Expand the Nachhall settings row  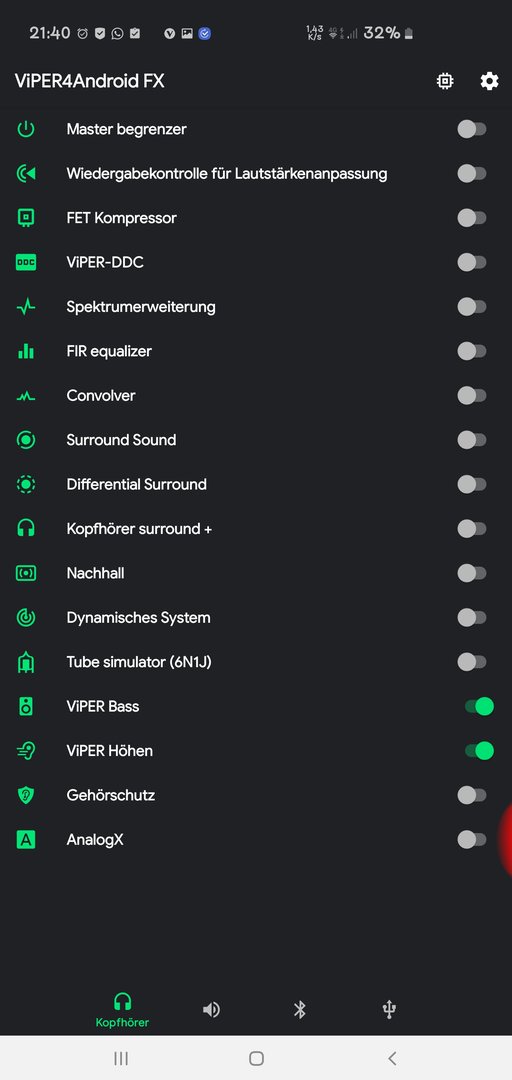[x=256, y=573]
